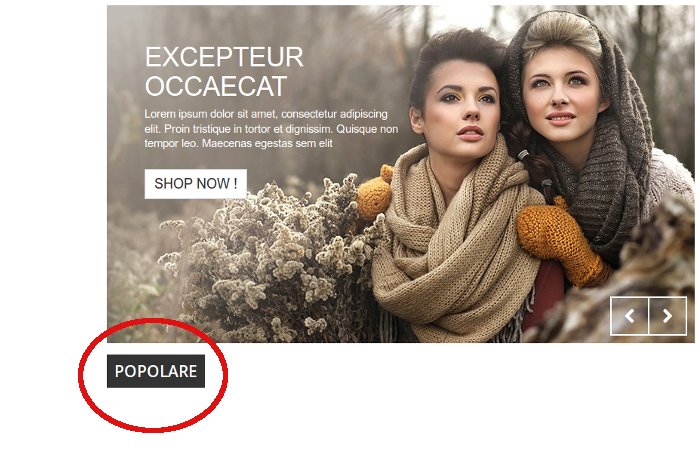
Task: Click the beige knitted scarf in banner
Action: [x=455, y=250]
